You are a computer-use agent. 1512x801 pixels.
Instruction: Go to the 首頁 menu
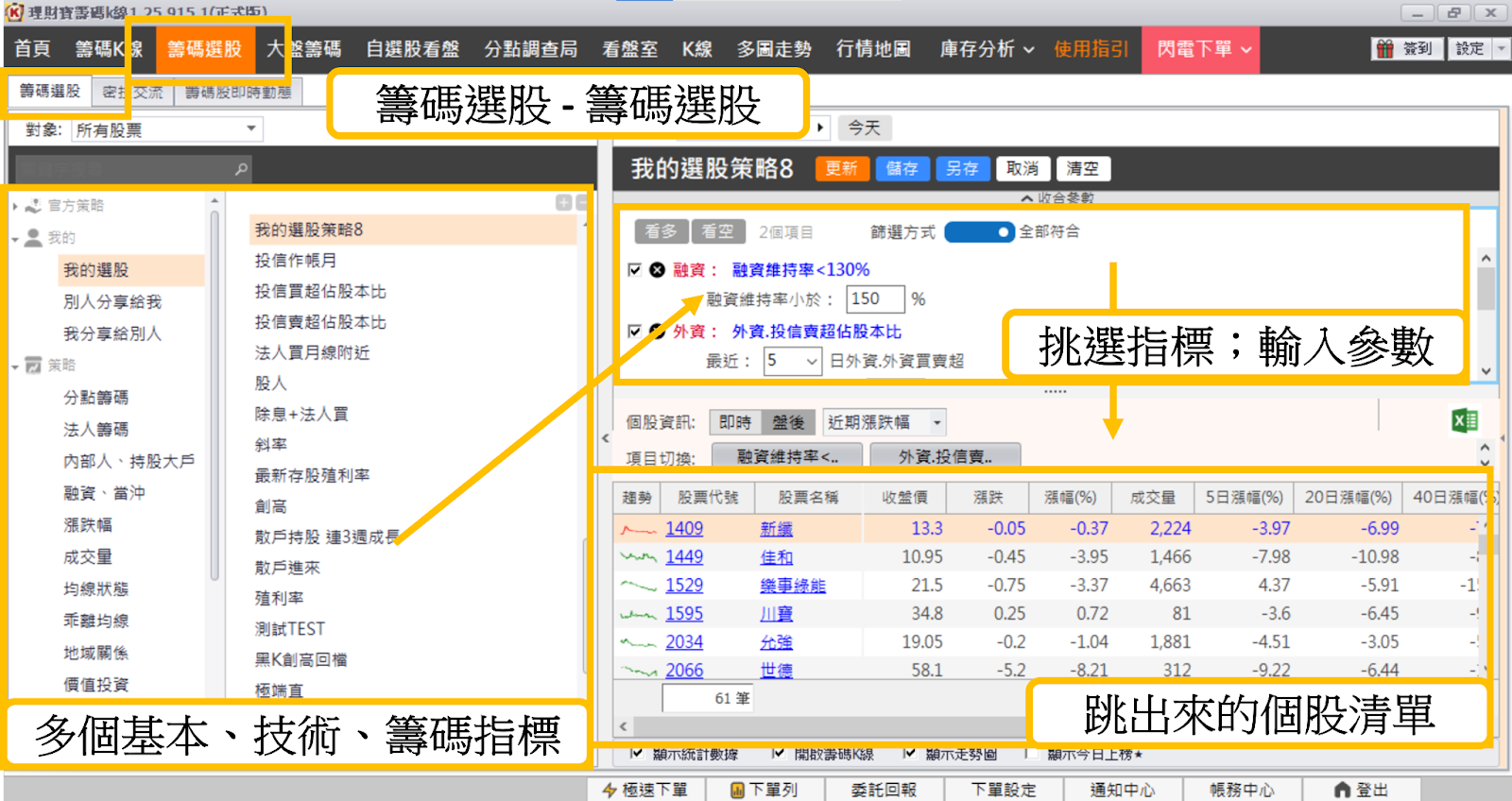pyautogui.click(x=33, y=49)
